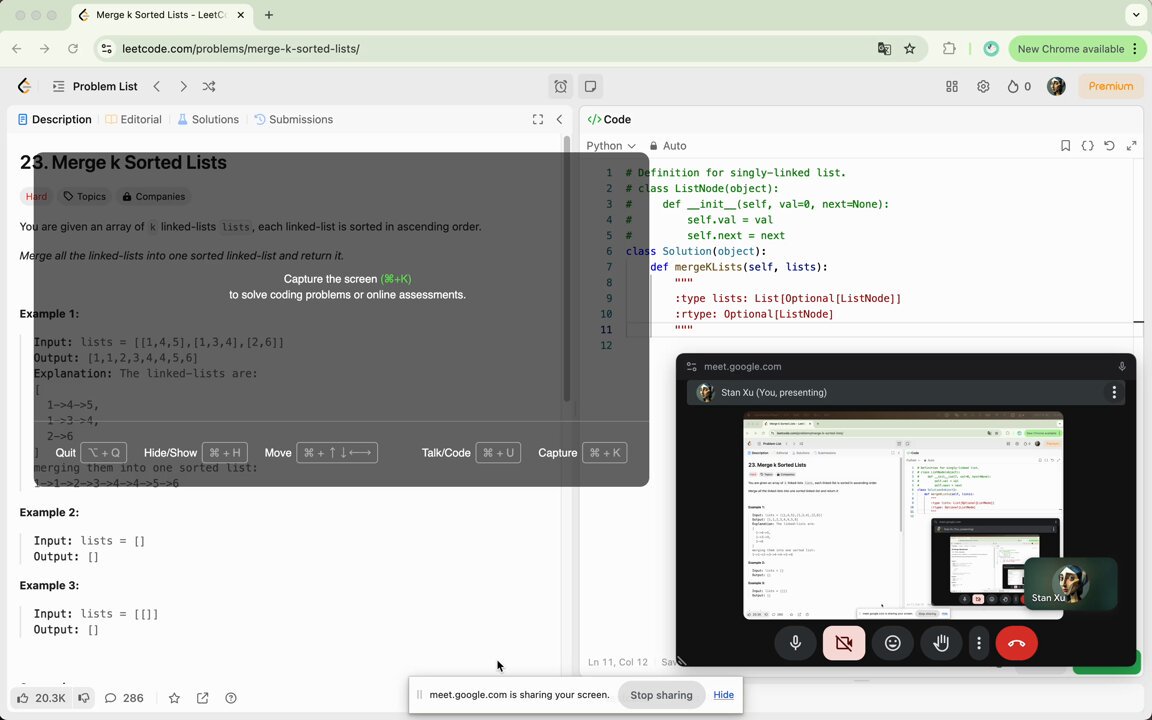Pick a random problem with shuffle icon
Screen dimensions: 1152x720
(209, 87)
